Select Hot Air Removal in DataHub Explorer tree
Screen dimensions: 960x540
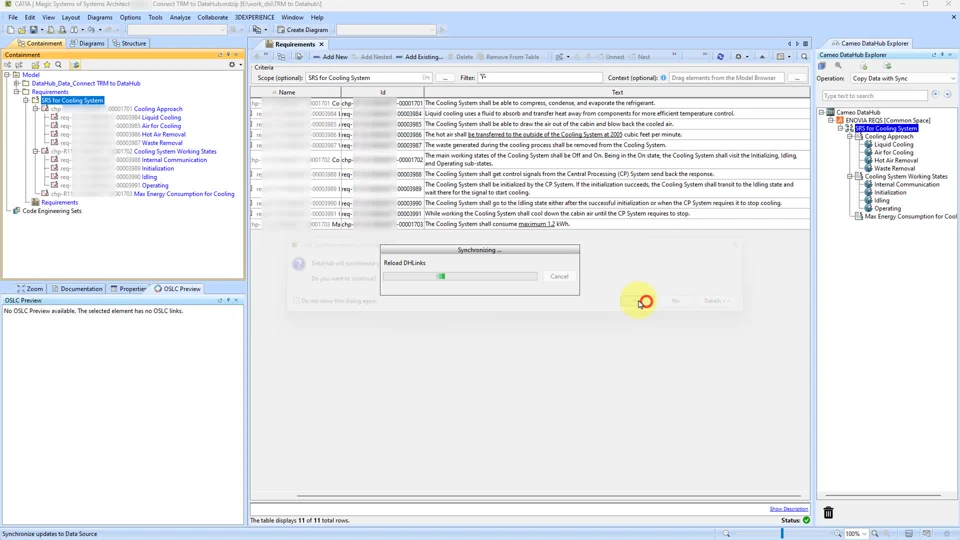pyautogui.click(x=896, y=160)
